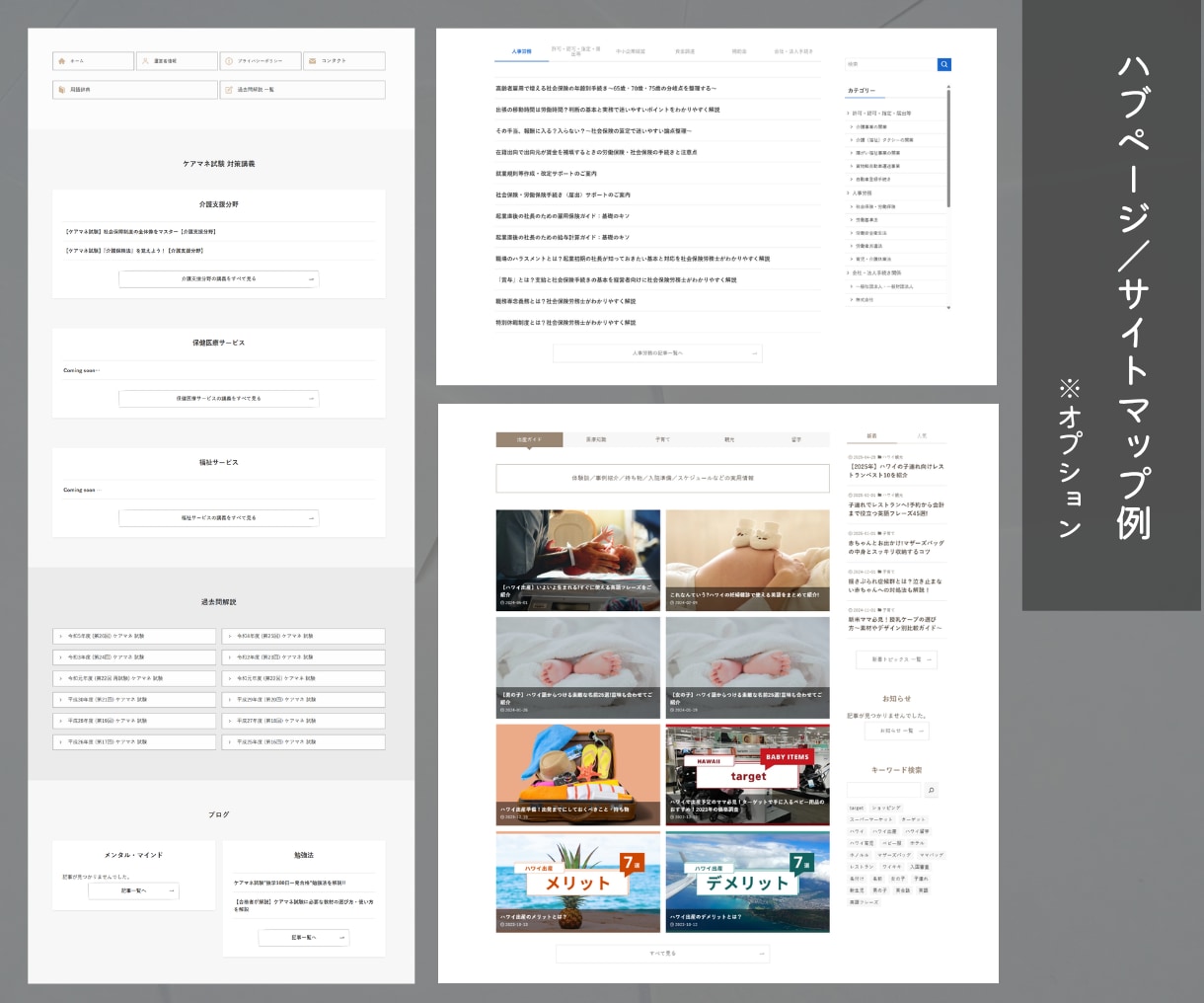Click the category list scrollbar
The image size is (1204, 1003).
tap(949, 148)
